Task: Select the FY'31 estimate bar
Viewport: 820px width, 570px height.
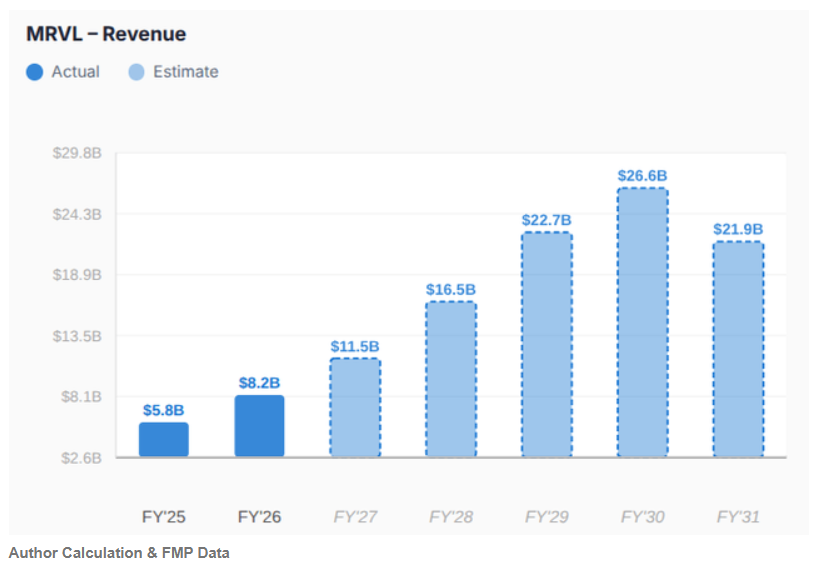Action: coord(738,349)
